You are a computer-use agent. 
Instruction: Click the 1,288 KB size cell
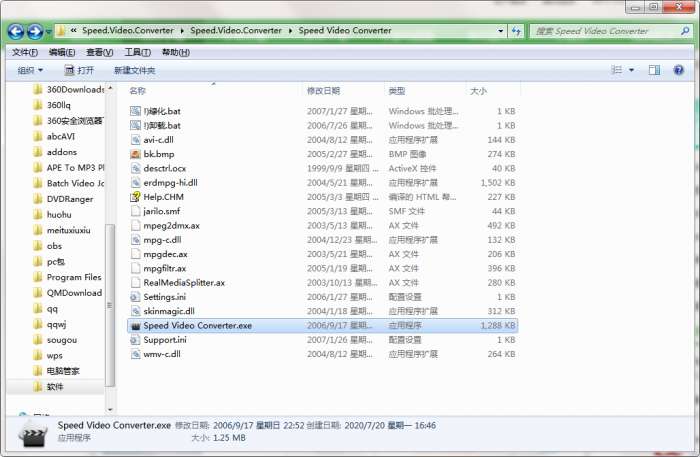[498, 325]
